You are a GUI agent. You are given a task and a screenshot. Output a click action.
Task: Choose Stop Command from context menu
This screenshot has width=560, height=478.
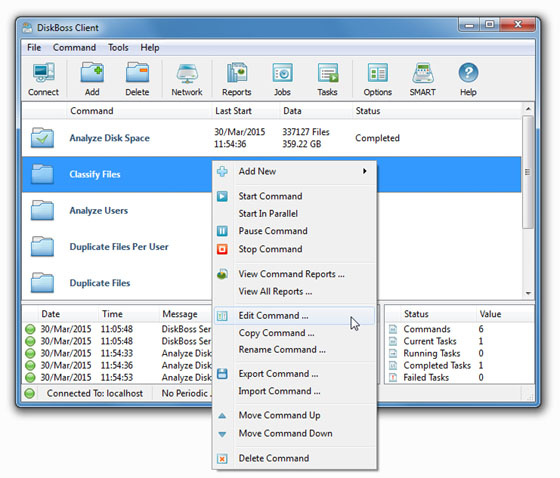[295, 249]
